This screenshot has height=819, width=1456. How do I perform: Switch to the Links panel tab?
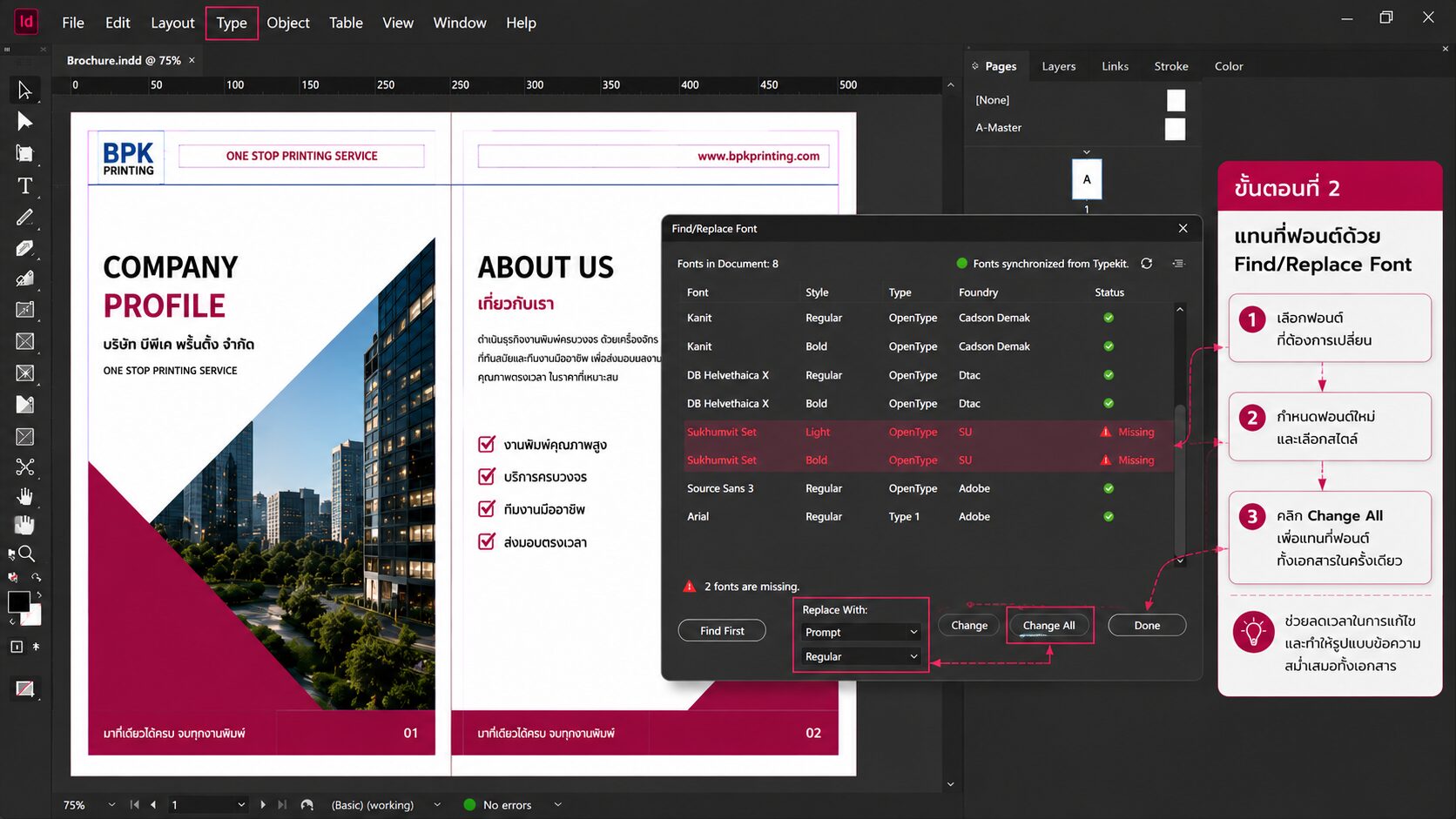1115,66
